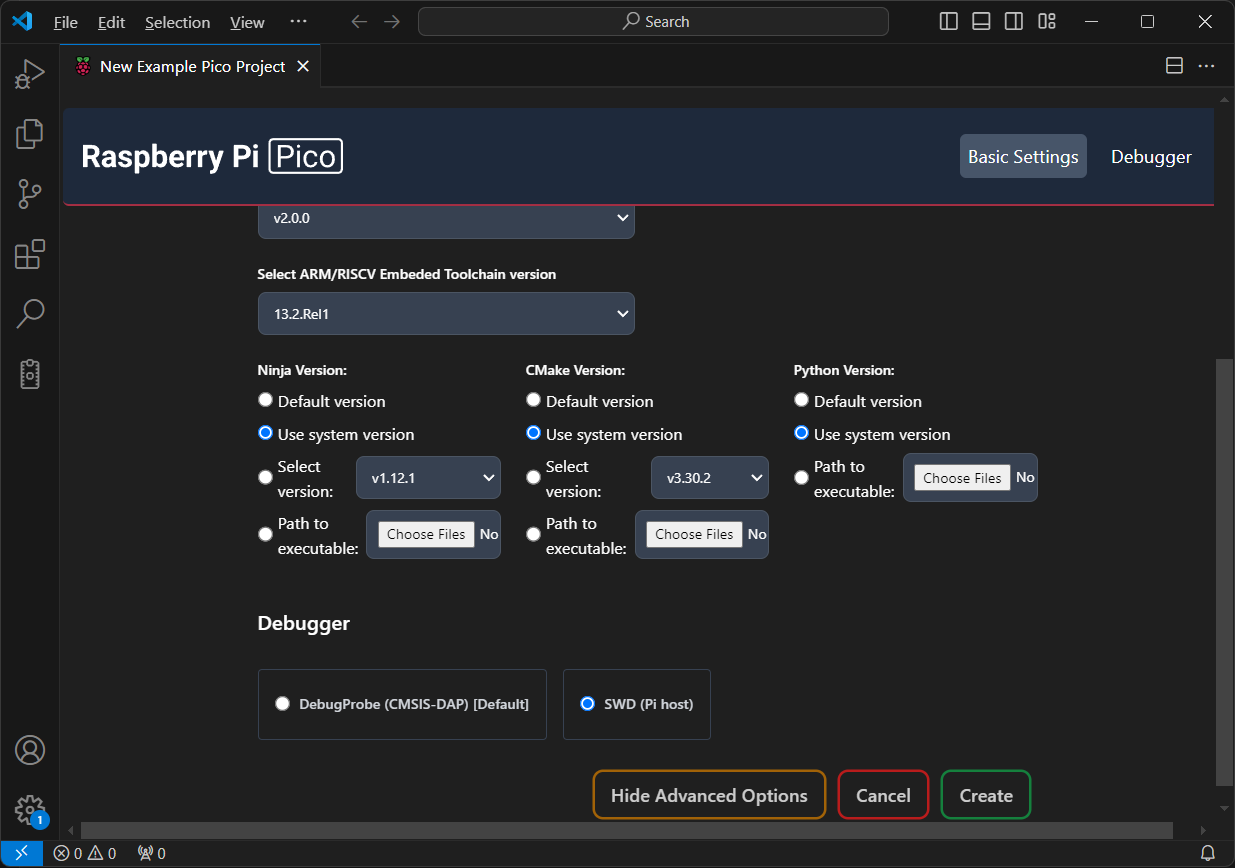Open the remote window indicator
Viewport: 1235px width, 868px height.
[x=21, y=853]
